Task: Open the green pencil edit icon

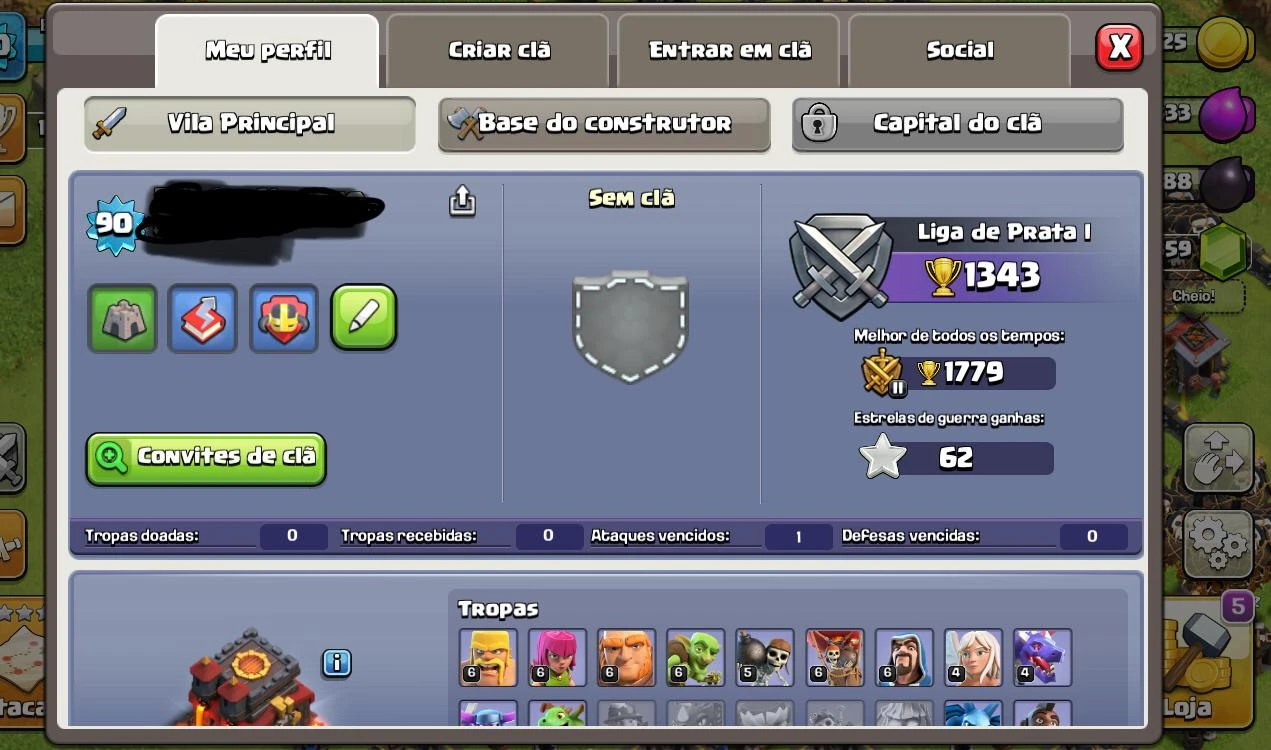Action: coord(364,318)
